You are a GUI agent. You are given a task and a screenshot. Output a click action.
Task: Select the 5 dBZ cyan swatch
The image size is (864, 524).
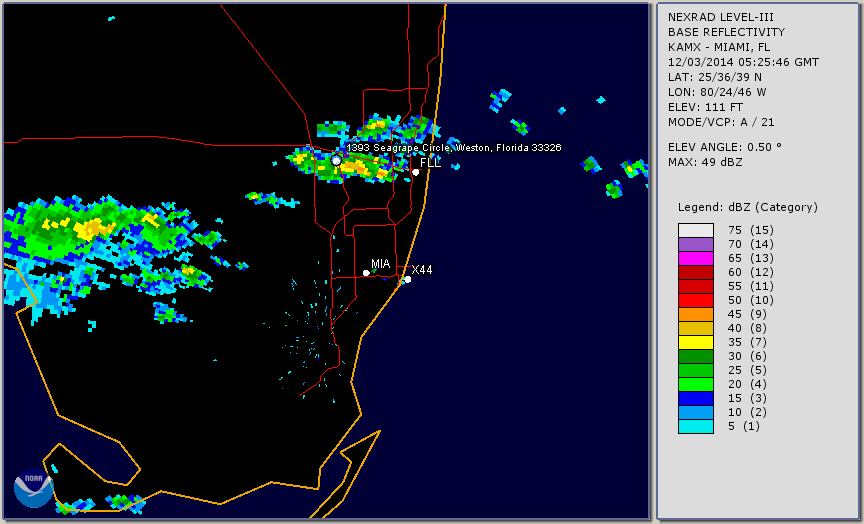pyautogui.click(x=696, y=426)
